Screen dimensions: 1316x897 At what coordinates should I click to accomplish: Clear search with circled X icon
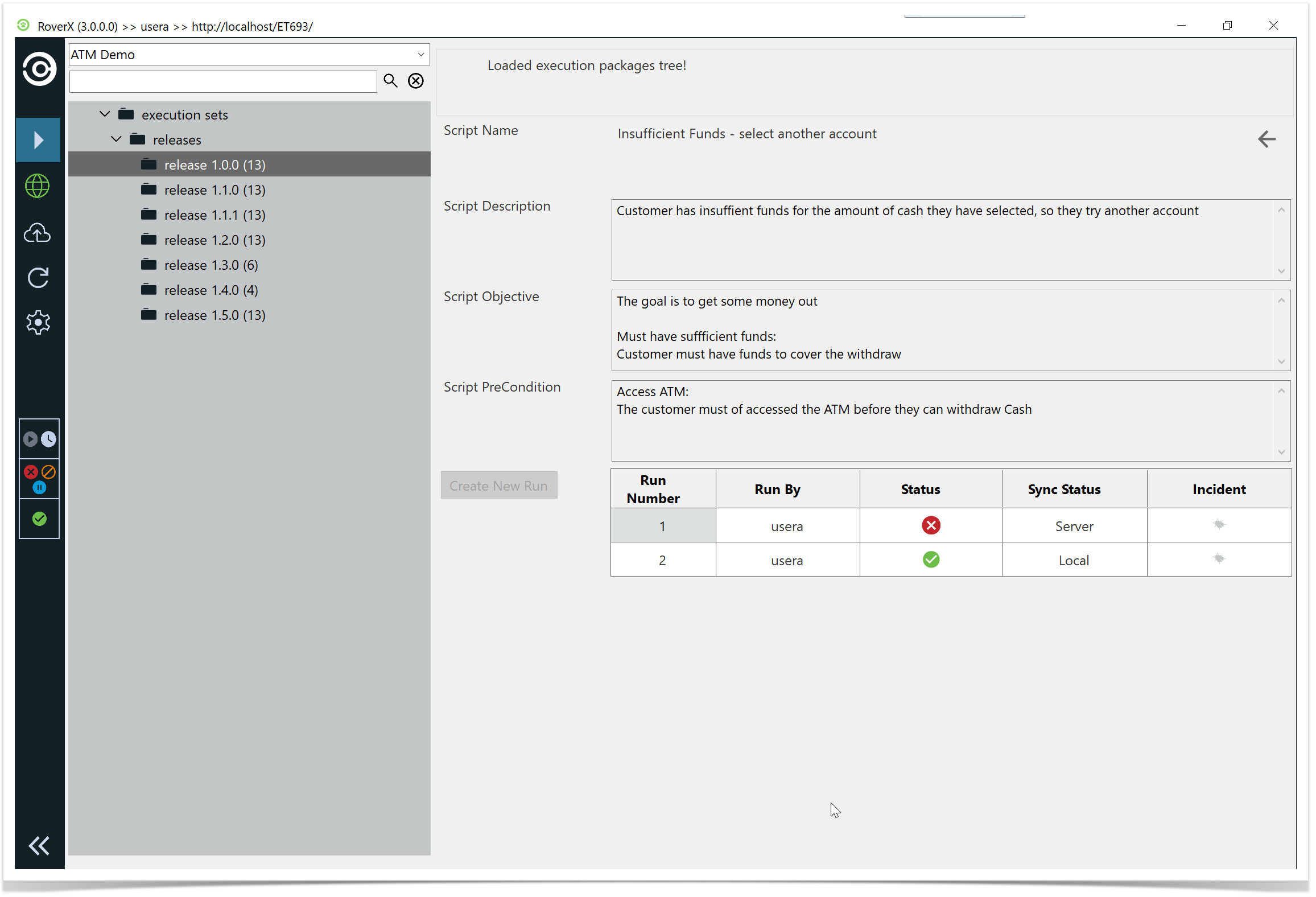point(416,81)
